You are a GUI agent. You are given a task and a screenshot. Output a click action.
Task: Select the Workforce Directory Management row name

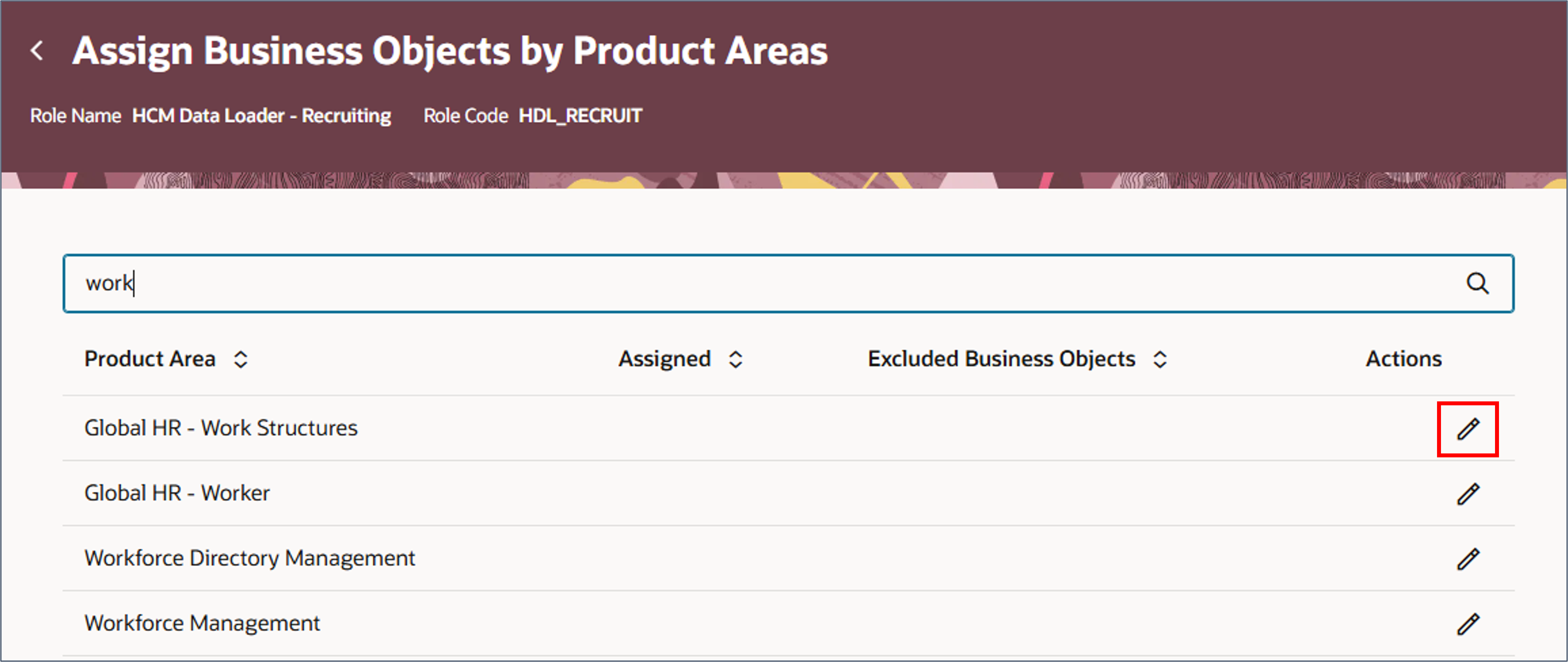point(250,558)
